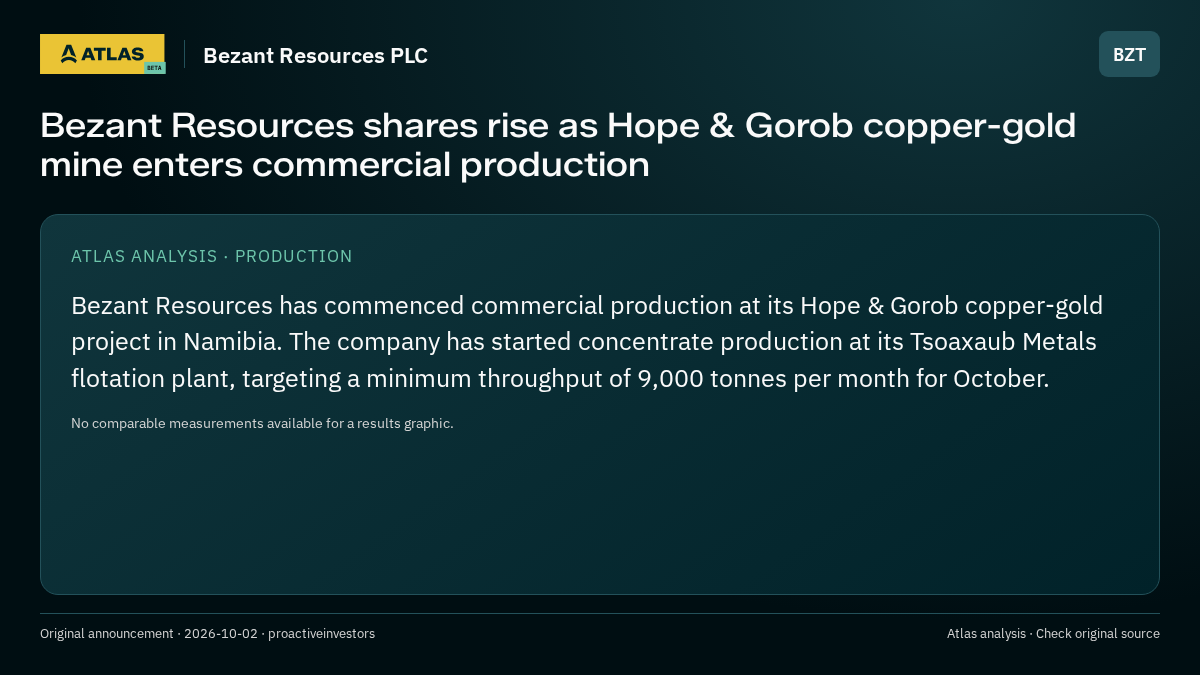The height and width of the screenshot is (675, 1200).
Task: Select the Bezant Resources PLC company name
Action: (x=315, y=56)
